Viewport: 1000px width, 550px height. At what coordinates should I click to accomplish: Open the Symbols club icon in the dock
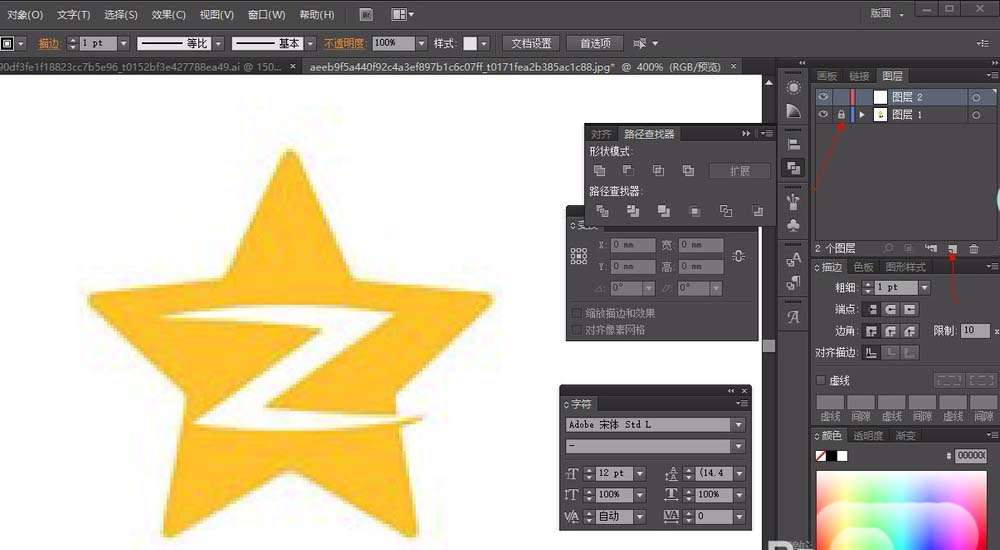coord(793,225)
